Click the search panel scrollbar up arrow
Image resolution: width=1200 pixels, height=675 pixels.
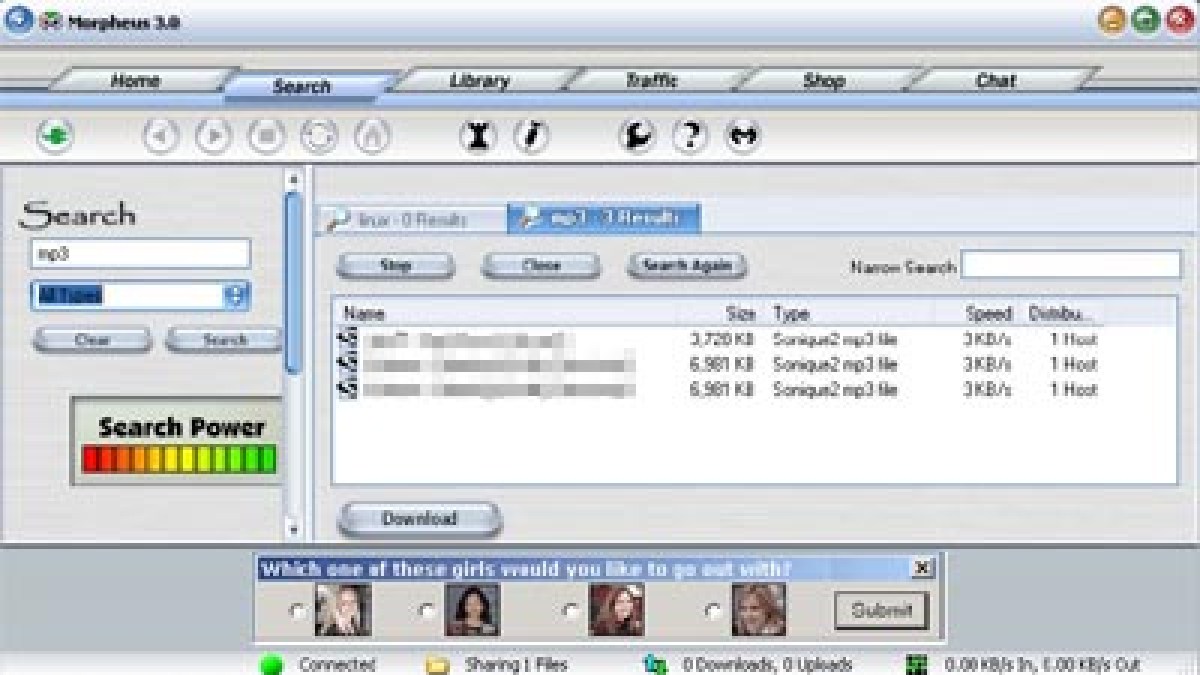(x=293, y=180)
